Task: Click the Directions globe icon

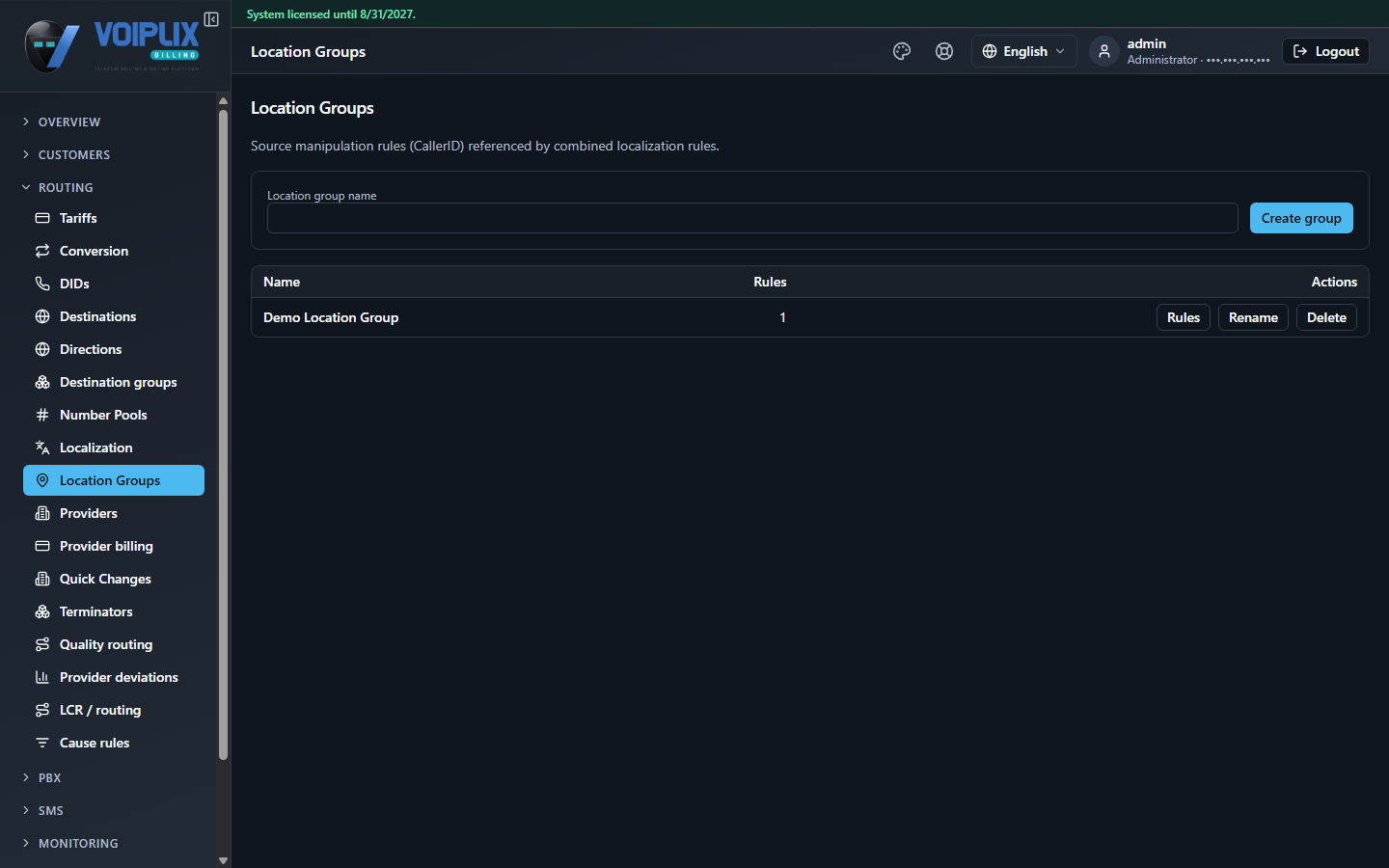Action: pyautogui.click(x=42, y=349)
